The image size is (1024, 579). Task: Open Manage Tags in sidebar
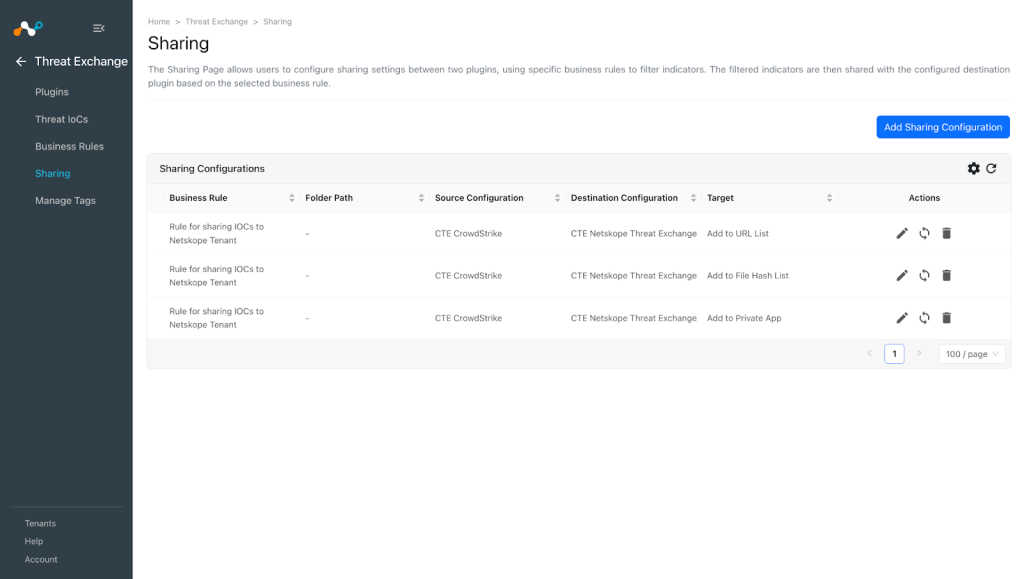[65, 200]
